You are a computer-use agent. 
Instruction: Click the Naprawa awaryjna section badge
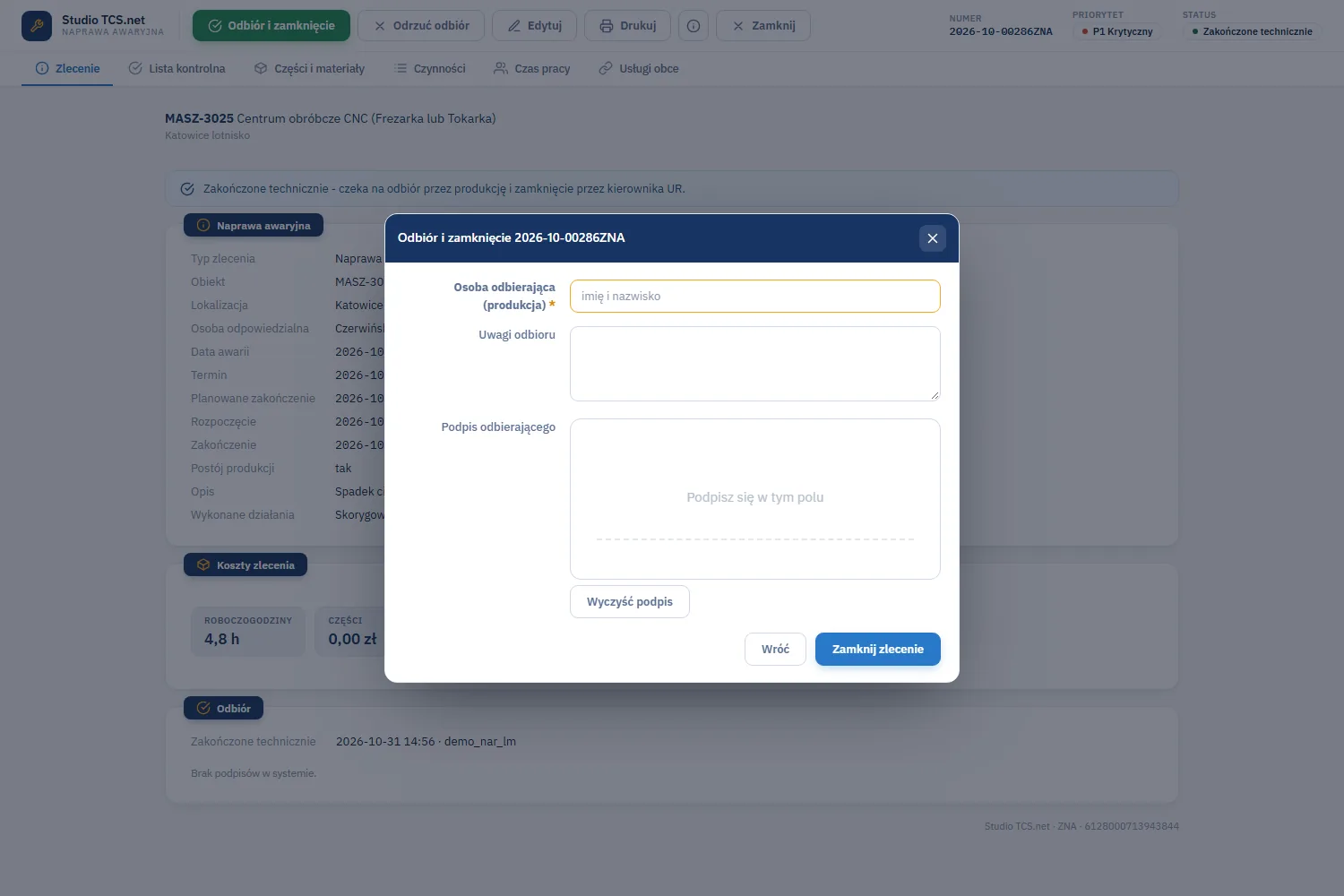tap(254, 226)
